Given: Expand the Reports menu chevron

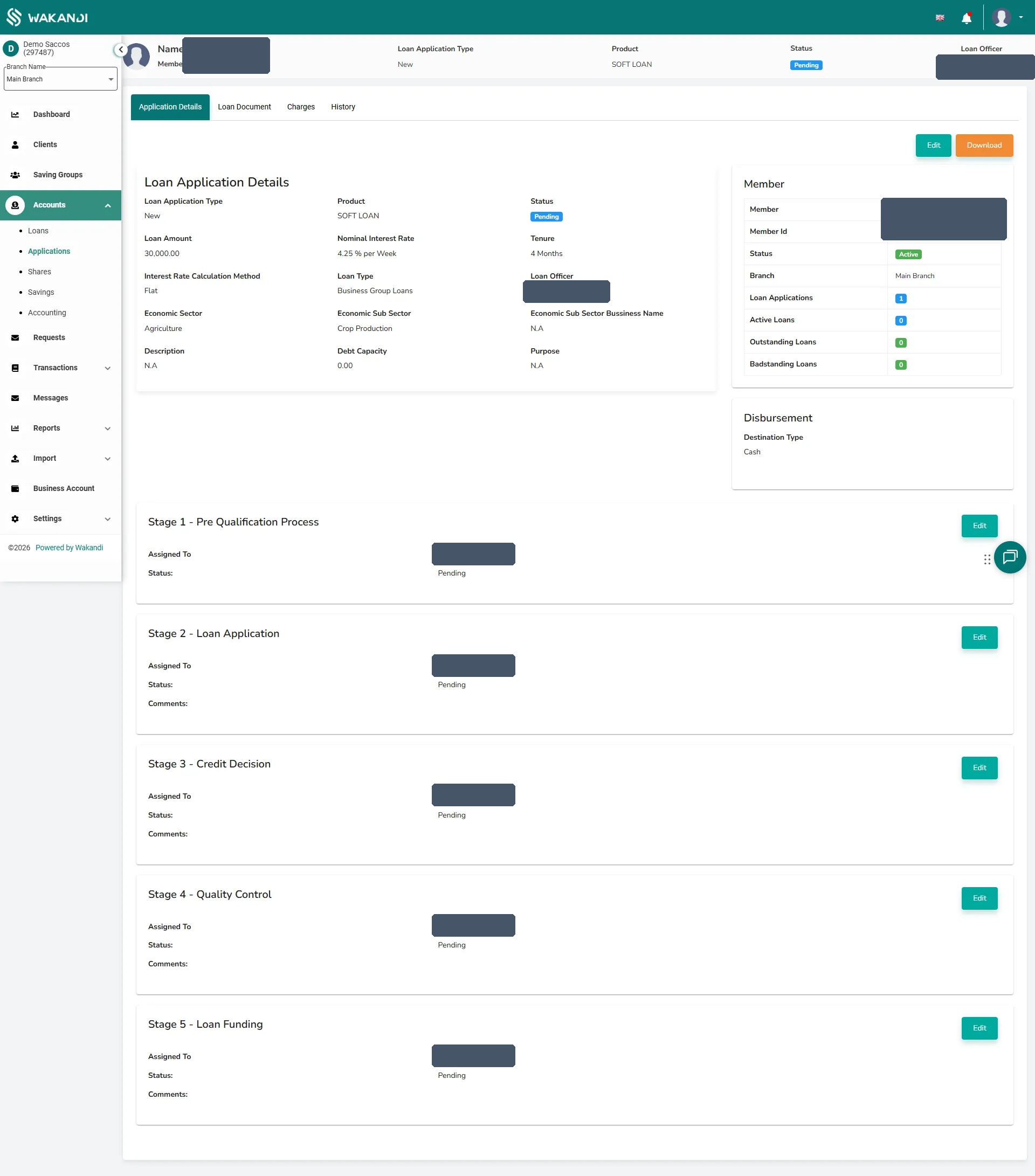Looking at the screenshot, I should pyautogui.click(x=108, y=428).
